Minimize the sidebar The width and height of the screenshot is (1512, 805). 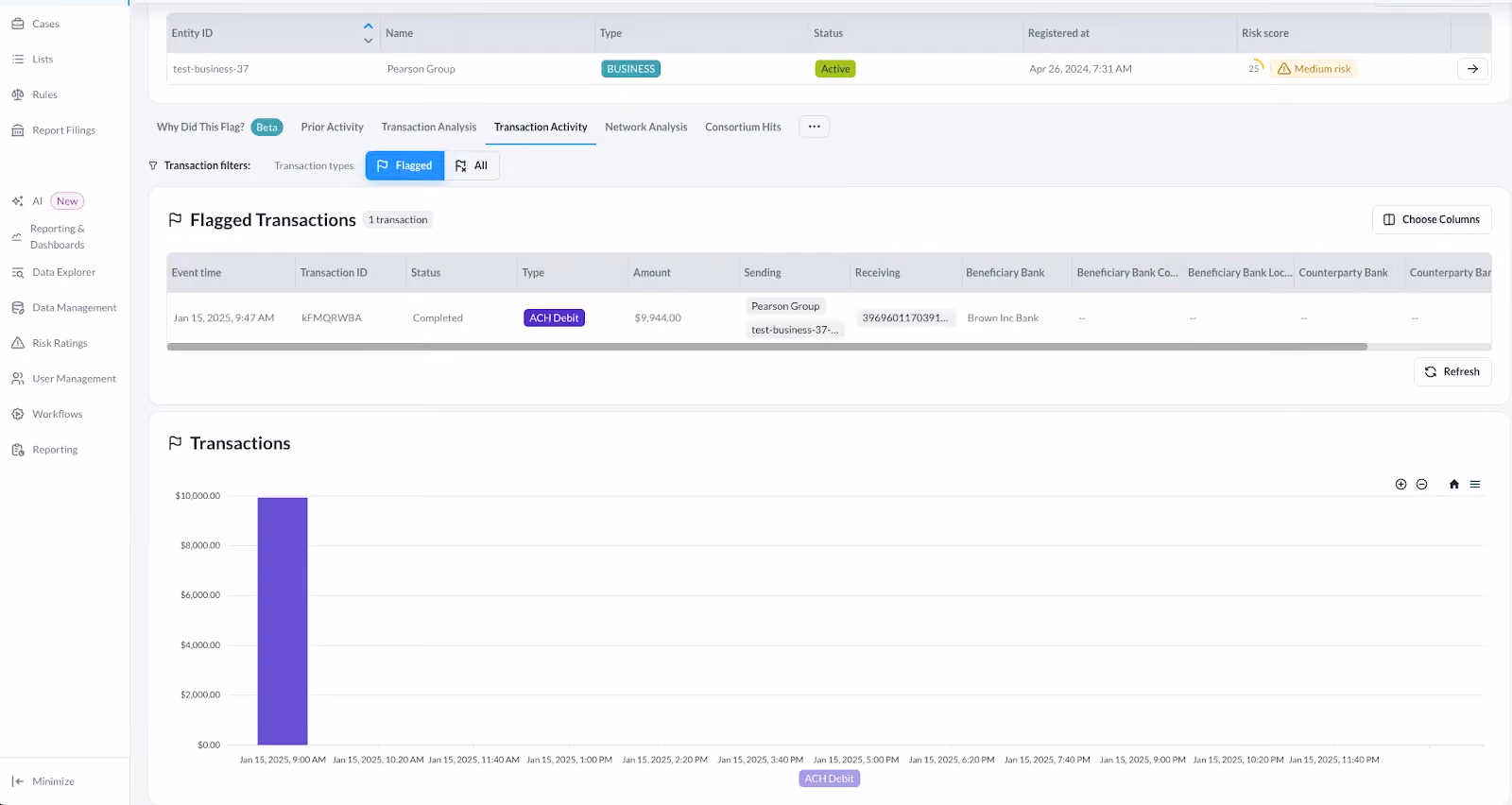pos(43,781)
